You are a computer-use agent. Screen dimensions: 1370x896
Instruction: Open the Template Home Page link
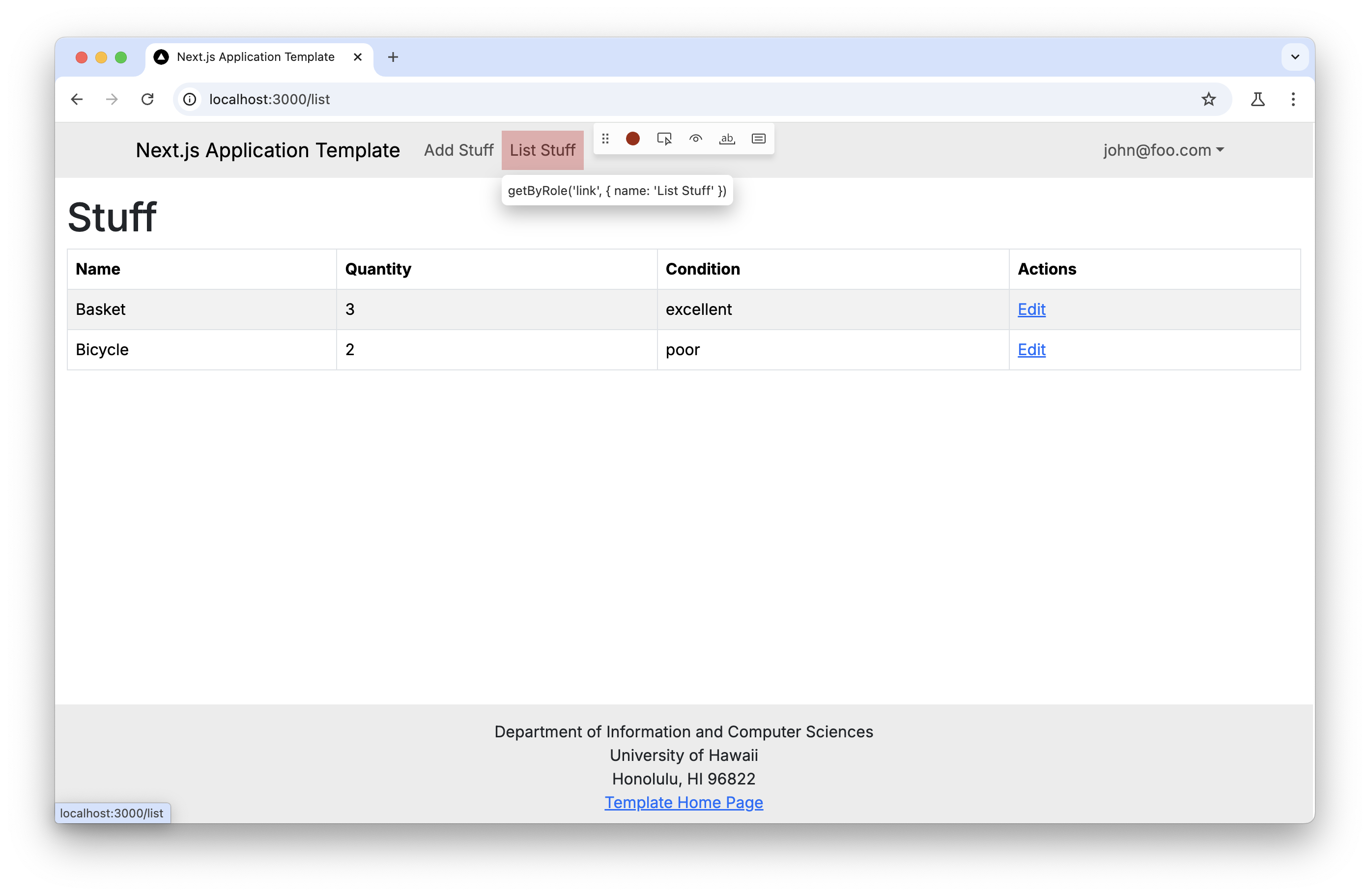pos(683,802)
